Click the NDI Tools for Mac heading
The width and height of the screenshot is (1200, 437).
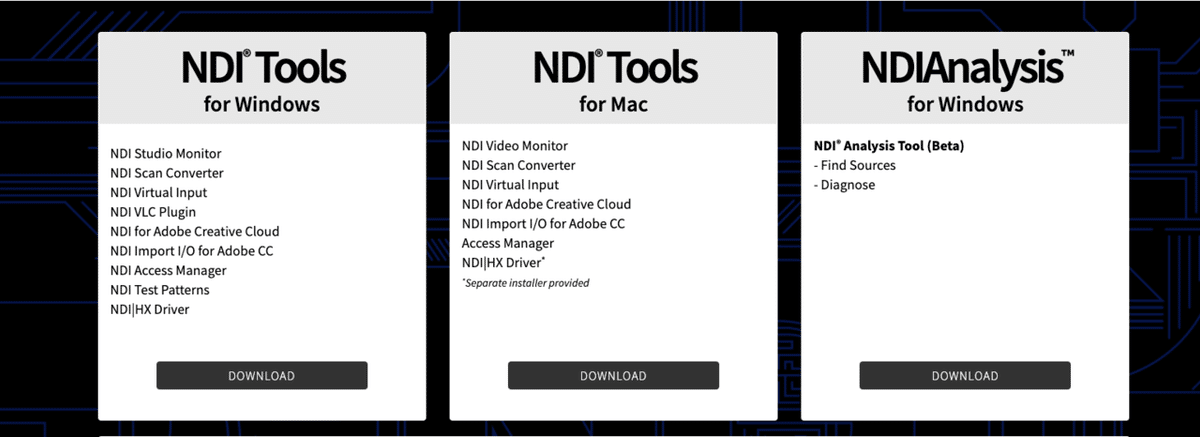click(614, 81)
